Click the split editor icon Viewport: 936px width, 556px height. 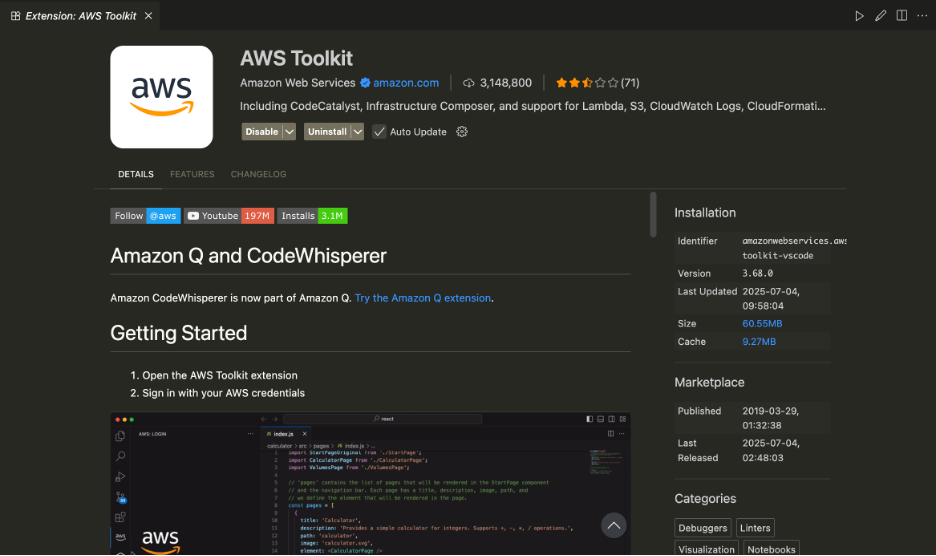pyautogui.click(x=901, y=16)
